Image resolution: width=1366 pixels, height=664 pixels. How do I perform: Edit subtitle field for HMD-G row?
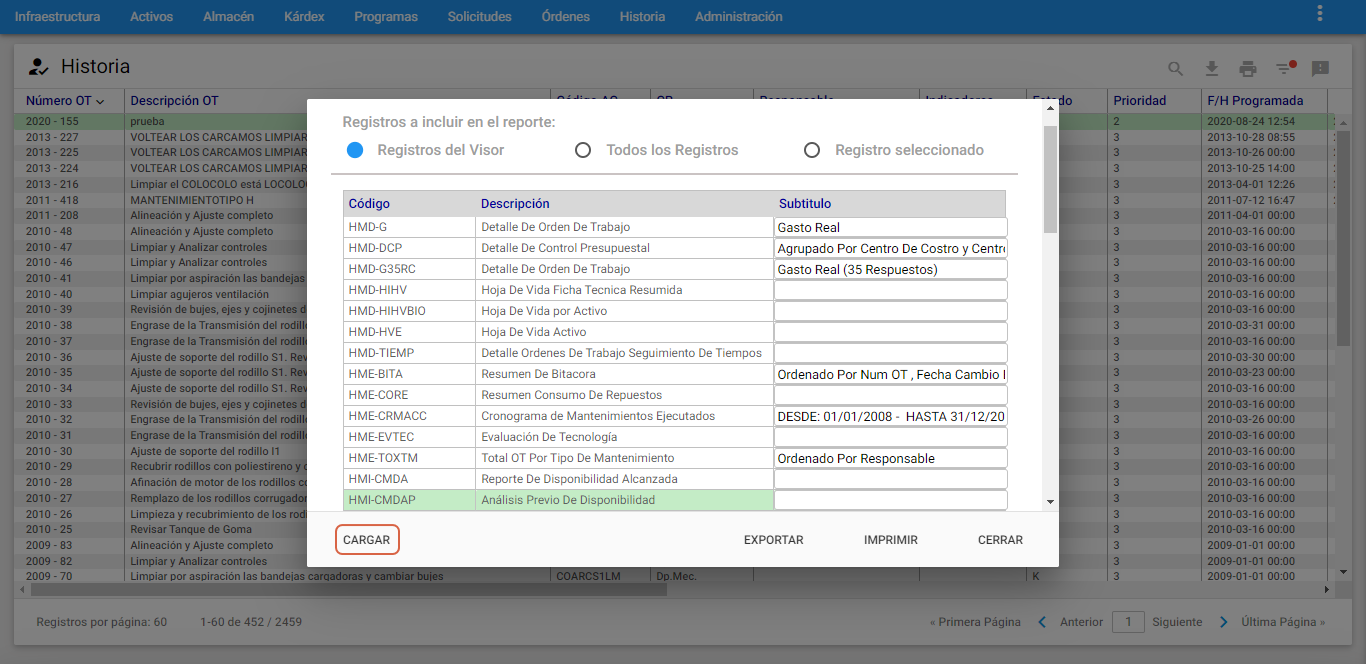click(x=890, y=227)
